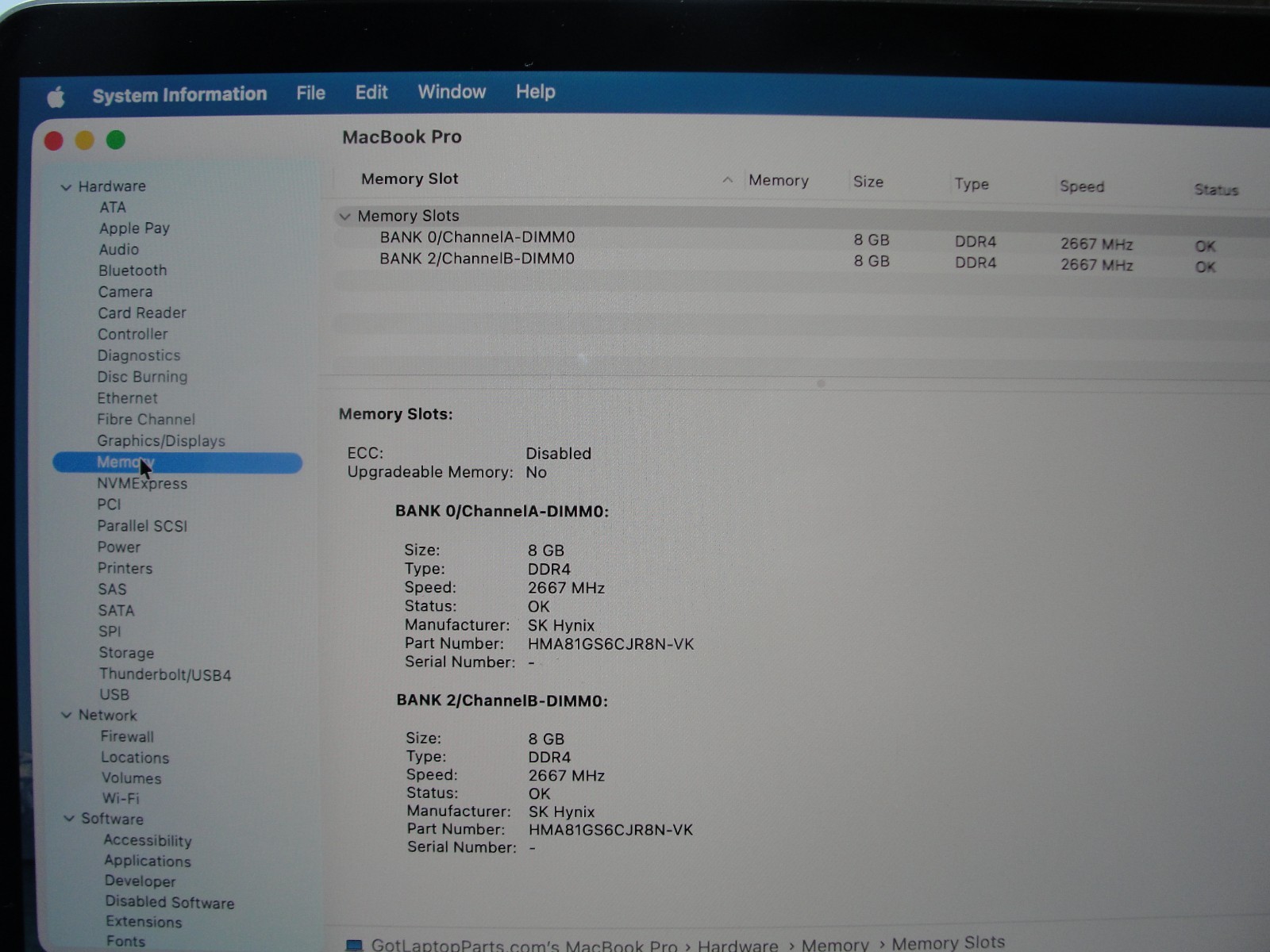1270x952 pixels.
Task: Sort table by the Size column
Action: tap(868, 182)
